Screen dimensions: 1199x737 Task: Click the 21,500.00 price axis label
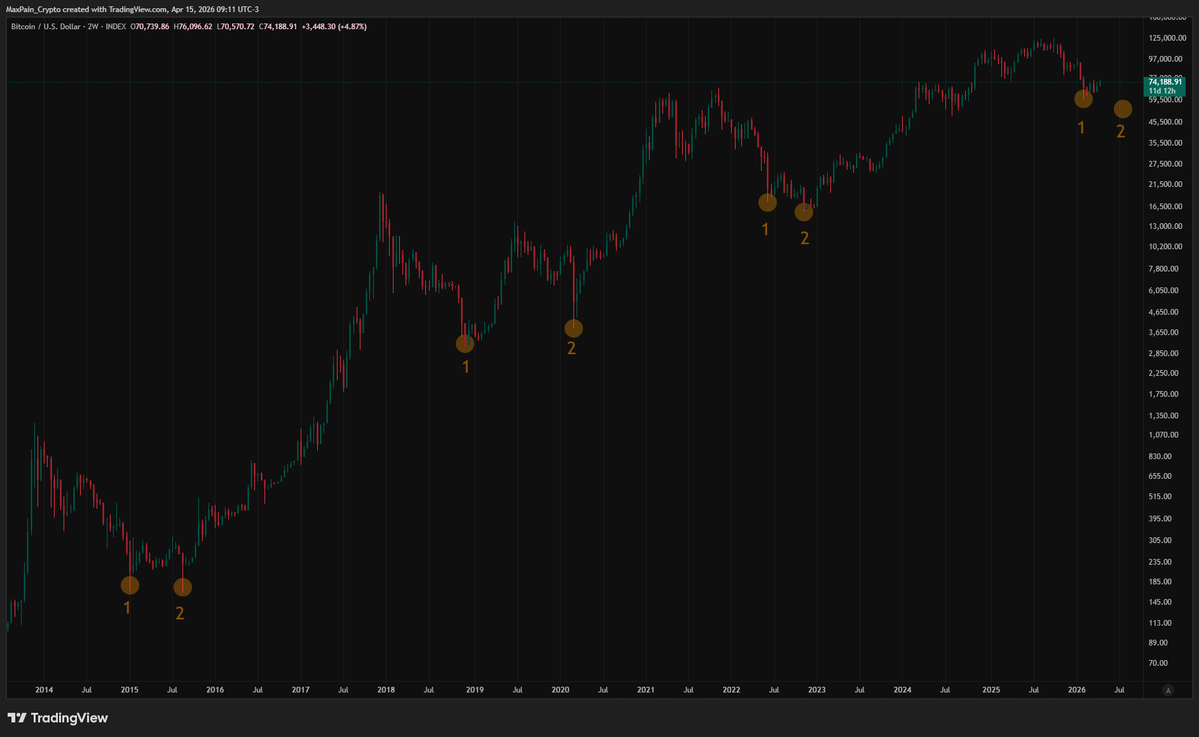1166,184
